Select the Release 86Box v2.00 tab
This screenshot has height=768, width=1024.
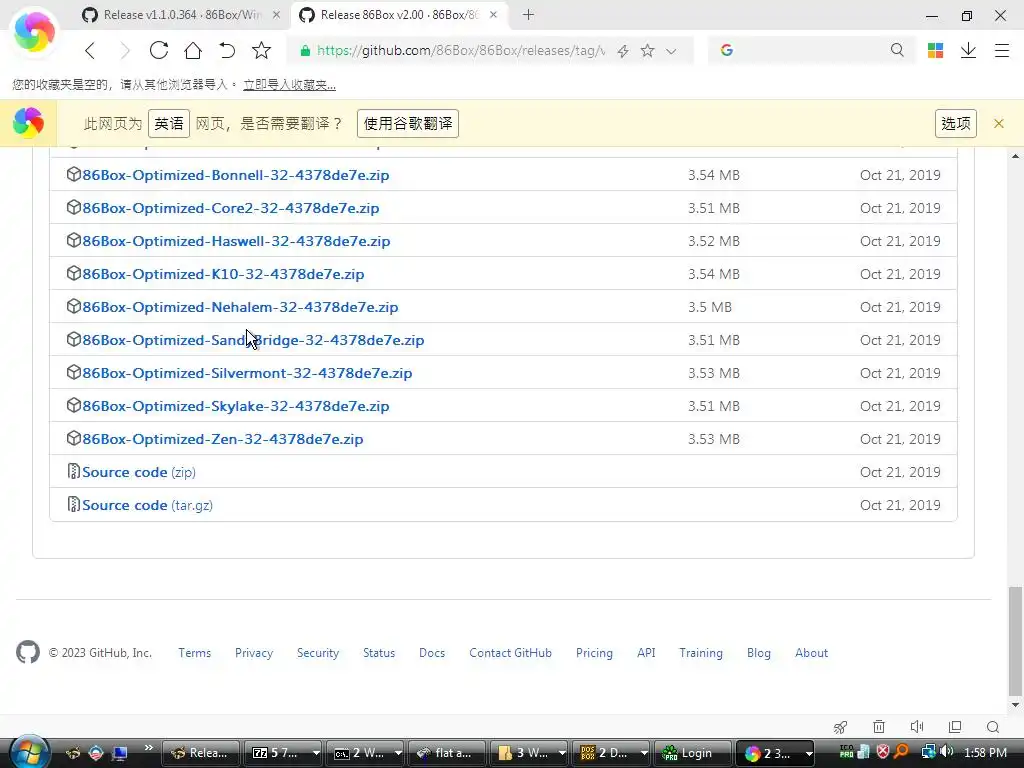(390, 15)
